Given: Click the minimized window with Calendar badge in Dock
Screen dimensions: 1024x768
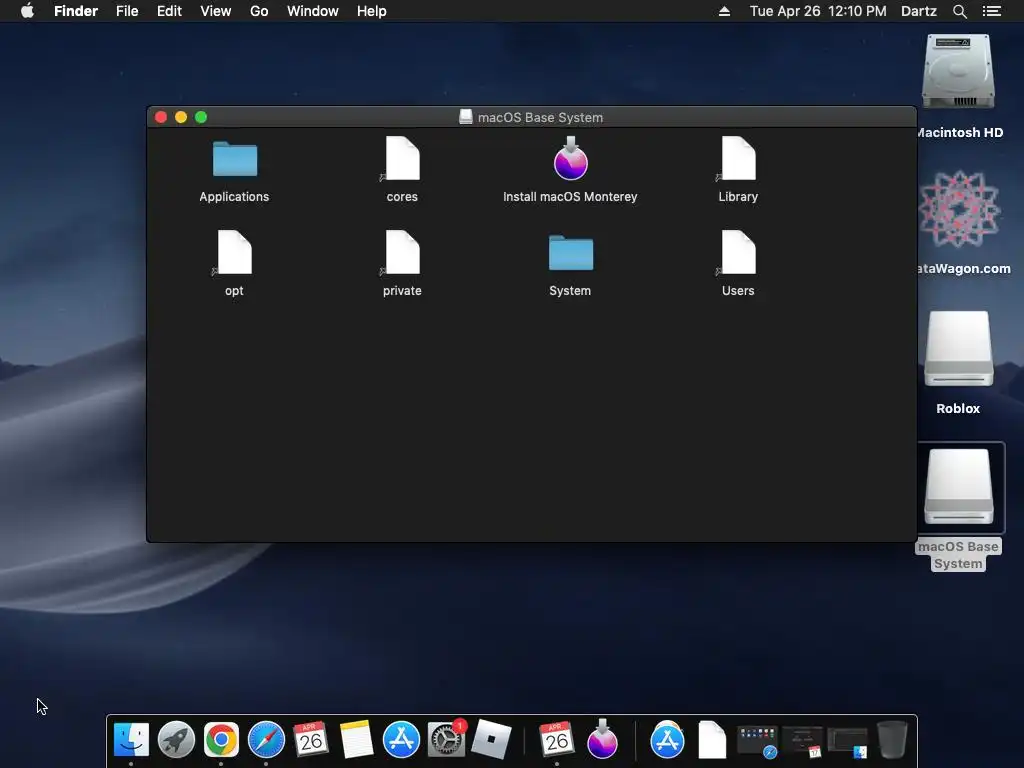Looking at the screenshot, I should 803,742.
